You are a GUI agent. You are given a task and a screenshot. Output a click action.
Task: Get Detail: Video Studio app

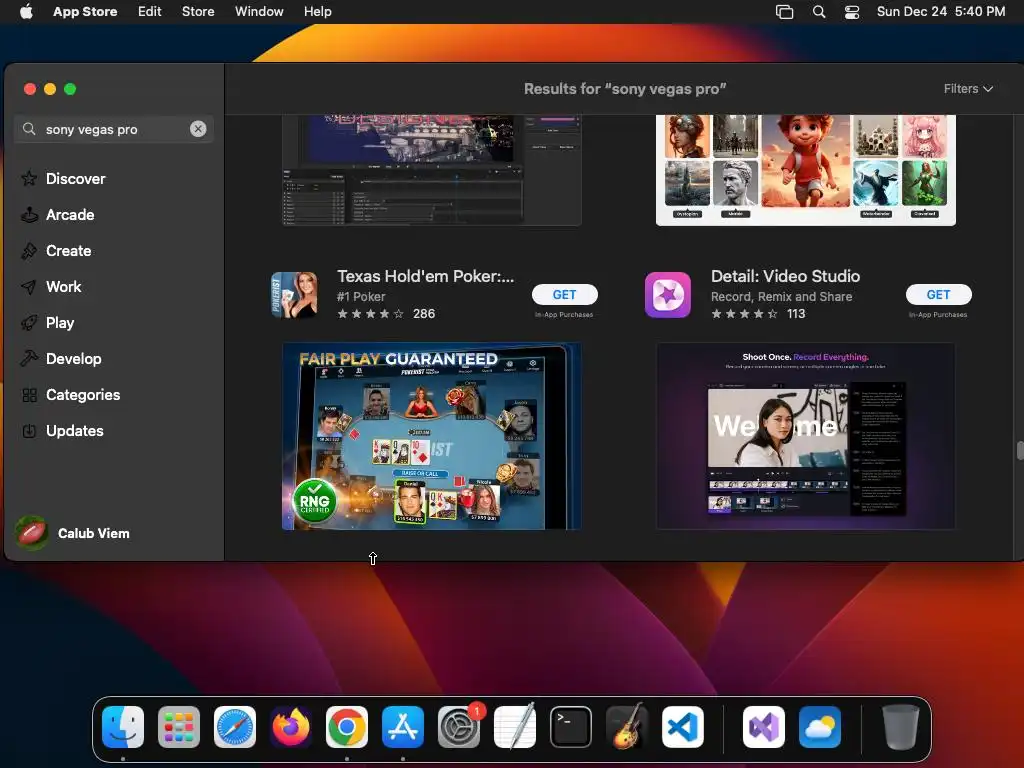click(x=938, y=295)
